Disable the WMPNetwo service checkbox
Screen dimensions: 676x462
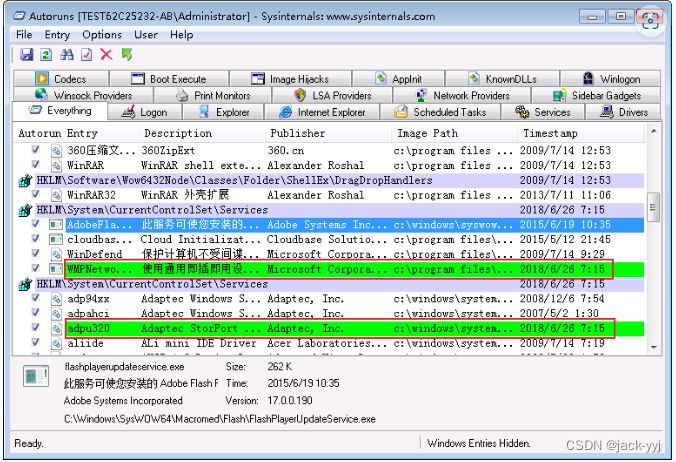coord(36,268)
